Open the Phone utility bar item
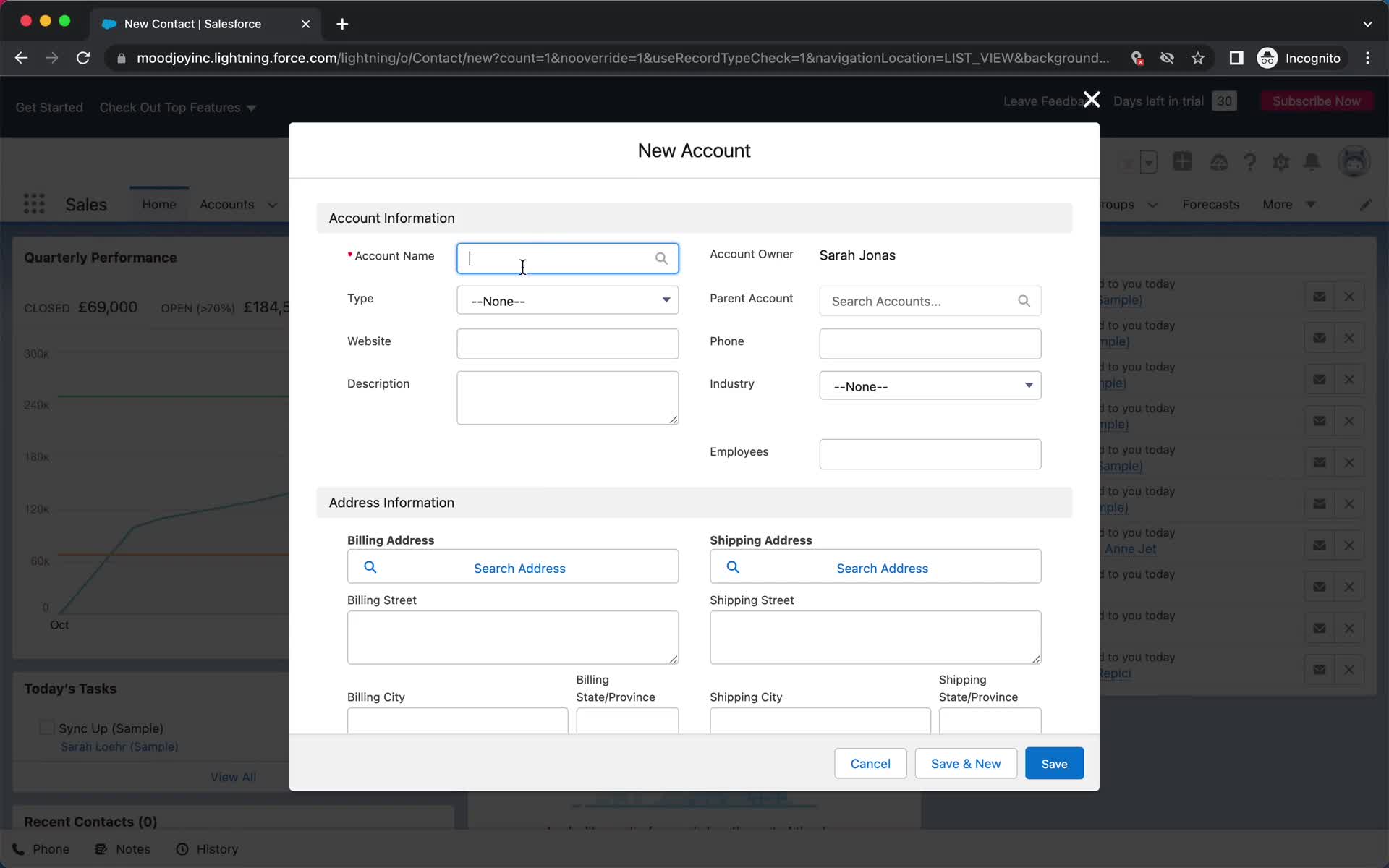1389x868 pixels. [41, 849]
